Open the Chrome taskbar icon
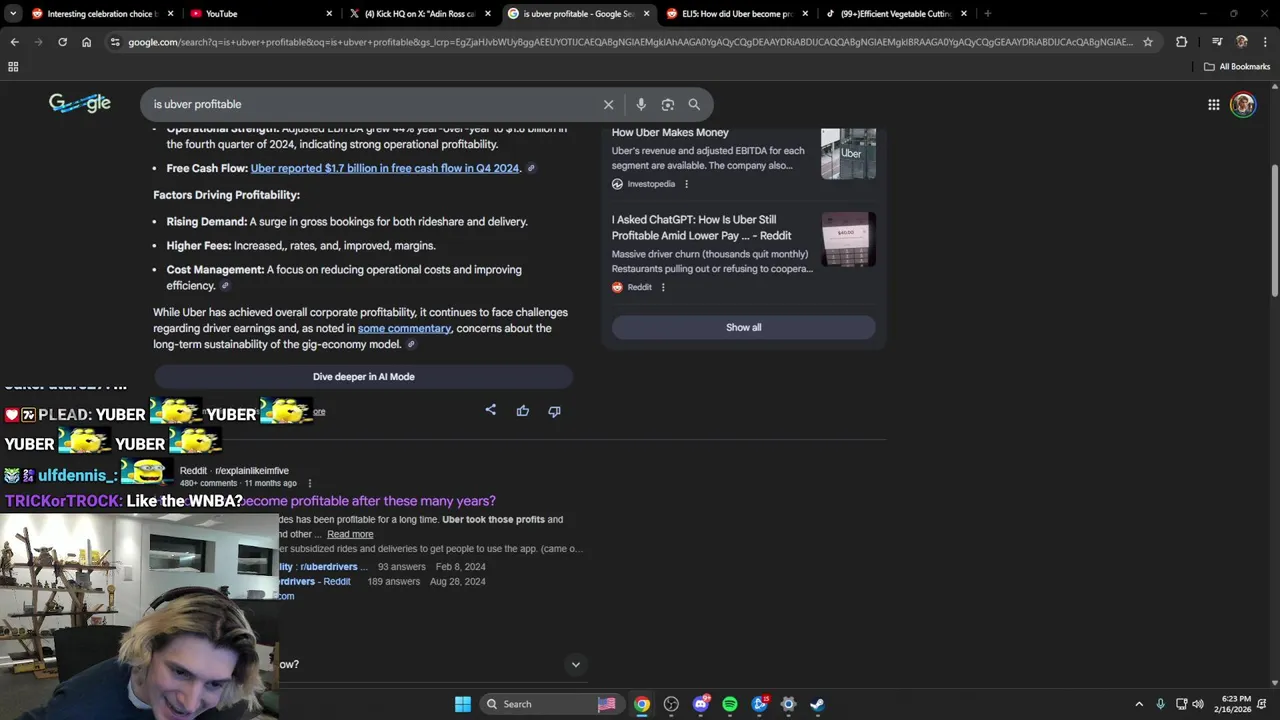Screen dimensions: 1280x720 [x=642, y=704]
